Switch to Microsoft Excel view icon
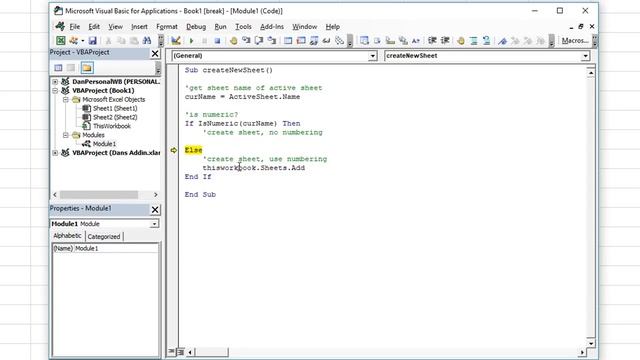Image resolution: width=640 pixels, height=360 pixels. 60,40
